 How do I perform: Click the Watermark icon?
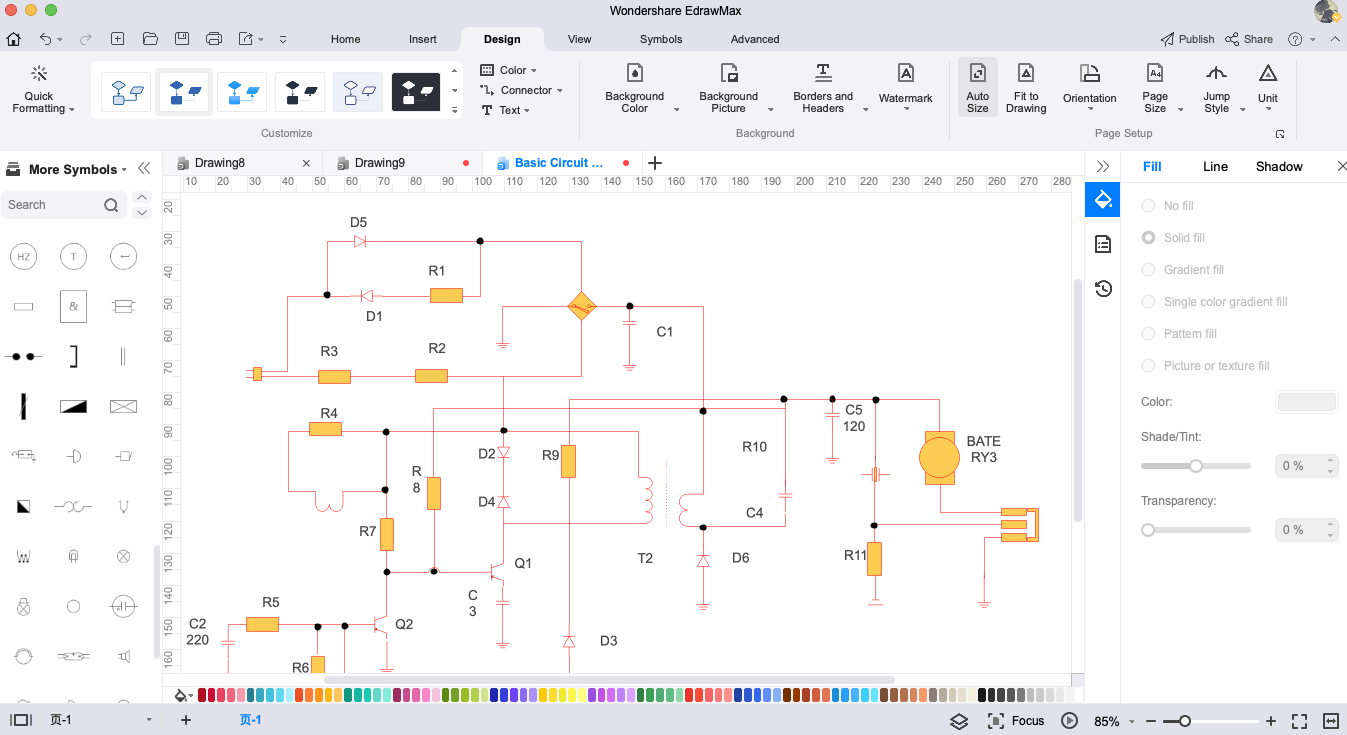(x=905, y=74)
